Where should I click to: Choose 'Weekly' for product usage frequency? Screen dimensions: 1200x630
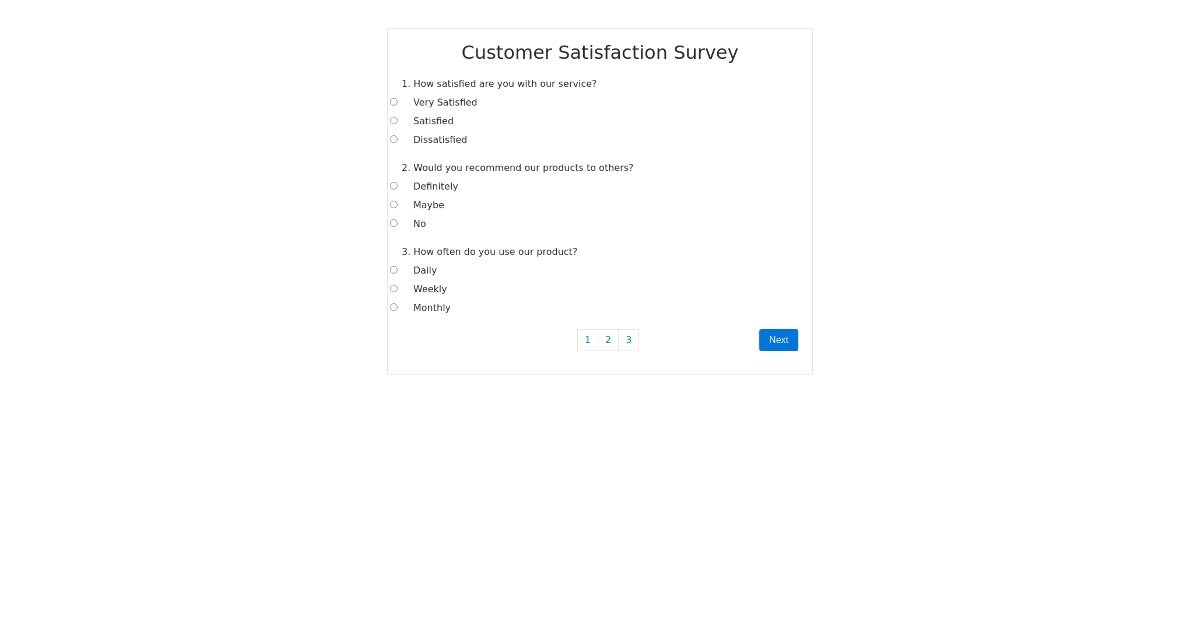pyautogui.click(x=393, y=288)
